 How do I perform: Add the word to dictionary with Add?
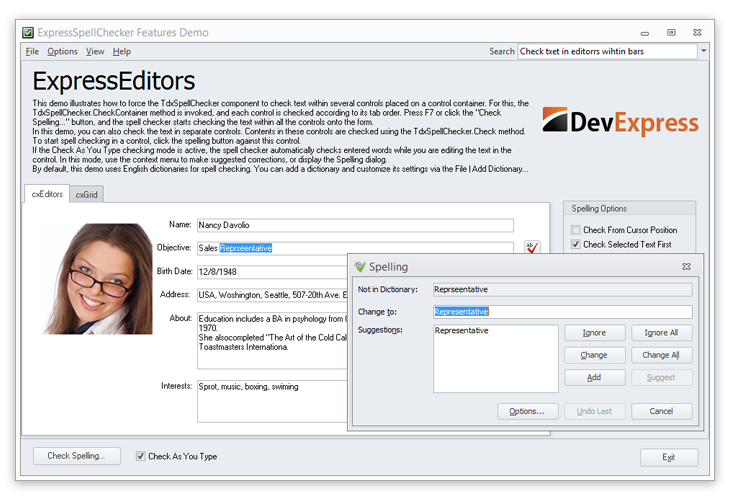[x=594, y=378]
